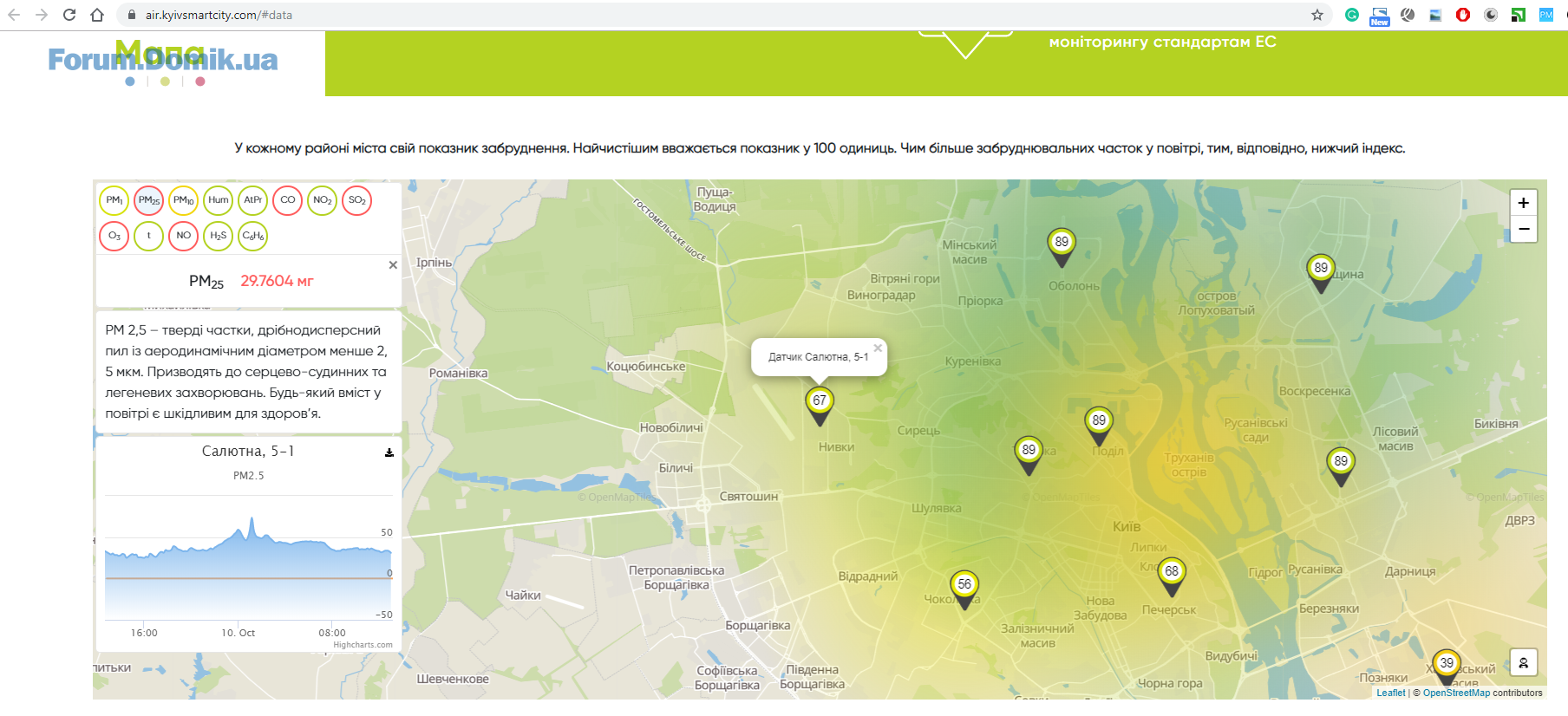
Task: Bookmark this page with the star icon
Action: tap(1317, 15)
